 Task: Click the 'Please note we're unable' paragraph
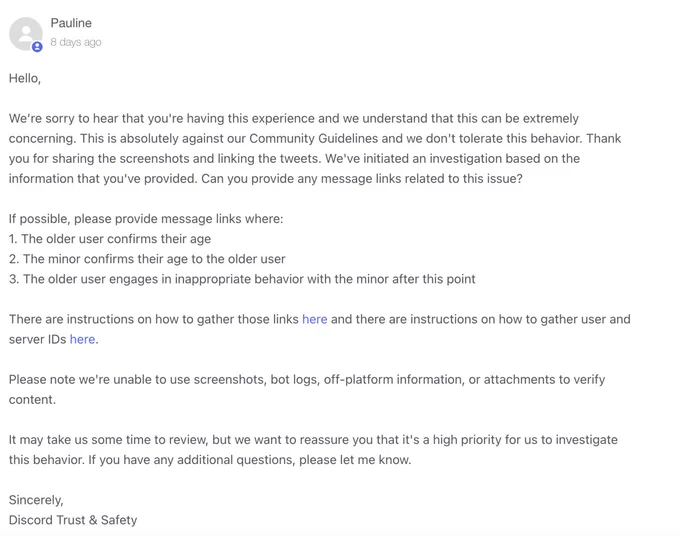(x=307, y=389)
